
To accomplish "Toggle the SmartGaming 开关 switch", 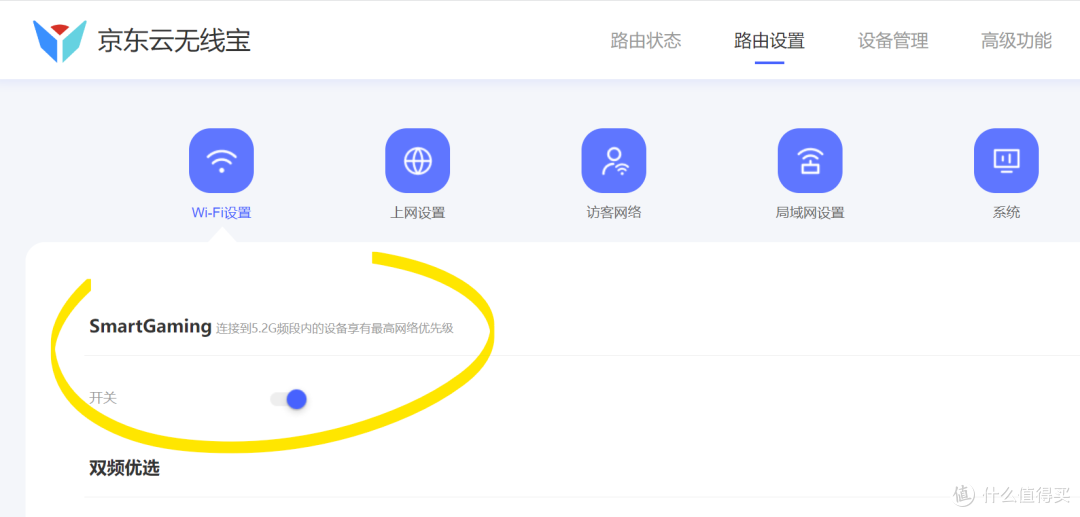I will click(289, 399).
